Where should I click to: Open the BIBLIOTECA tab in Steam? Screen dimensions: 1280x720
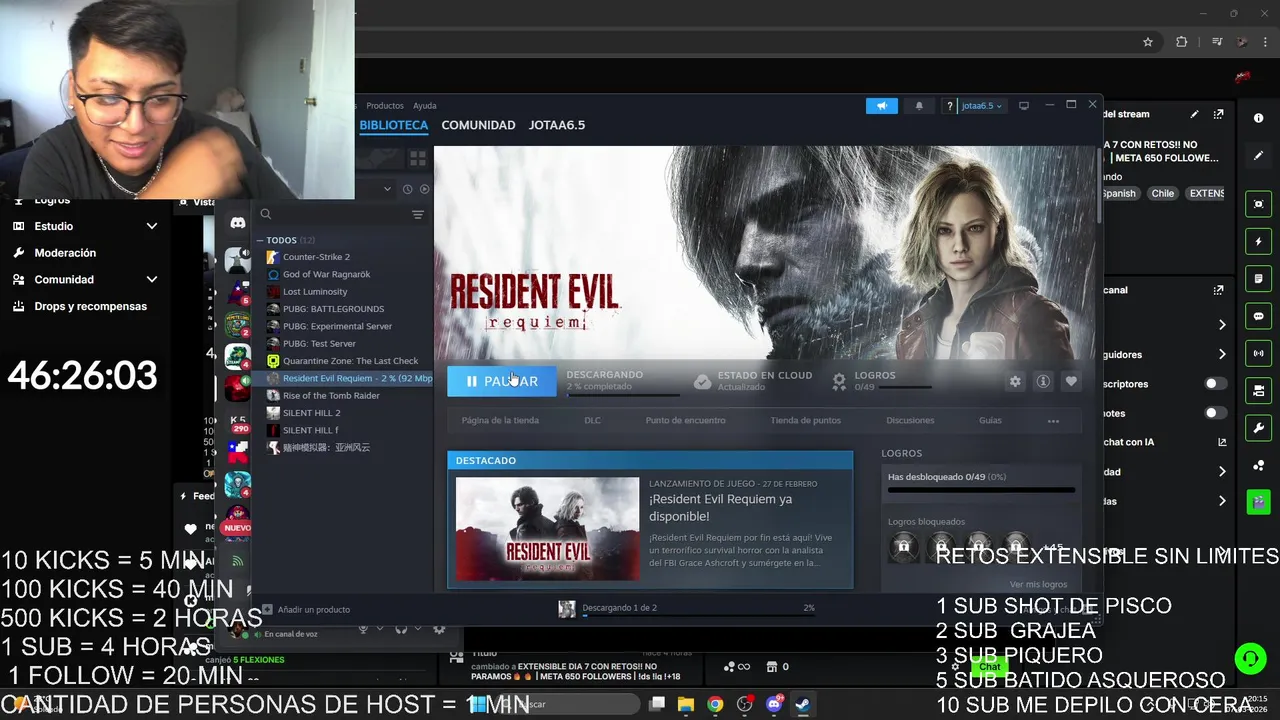coord(394,125)
